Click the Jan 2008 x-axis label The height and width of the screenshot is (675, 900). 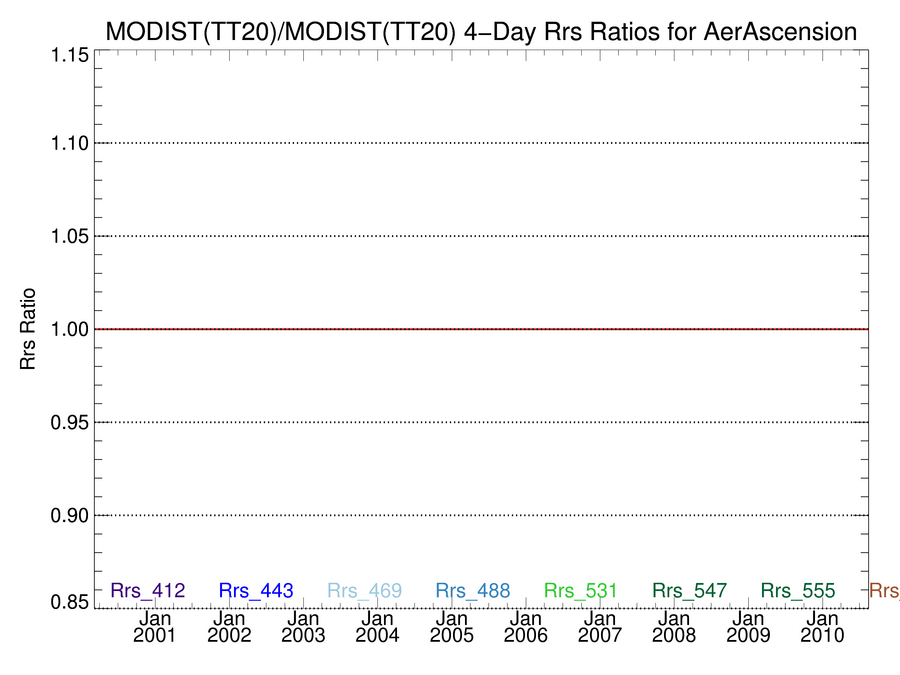coord(674,627)
